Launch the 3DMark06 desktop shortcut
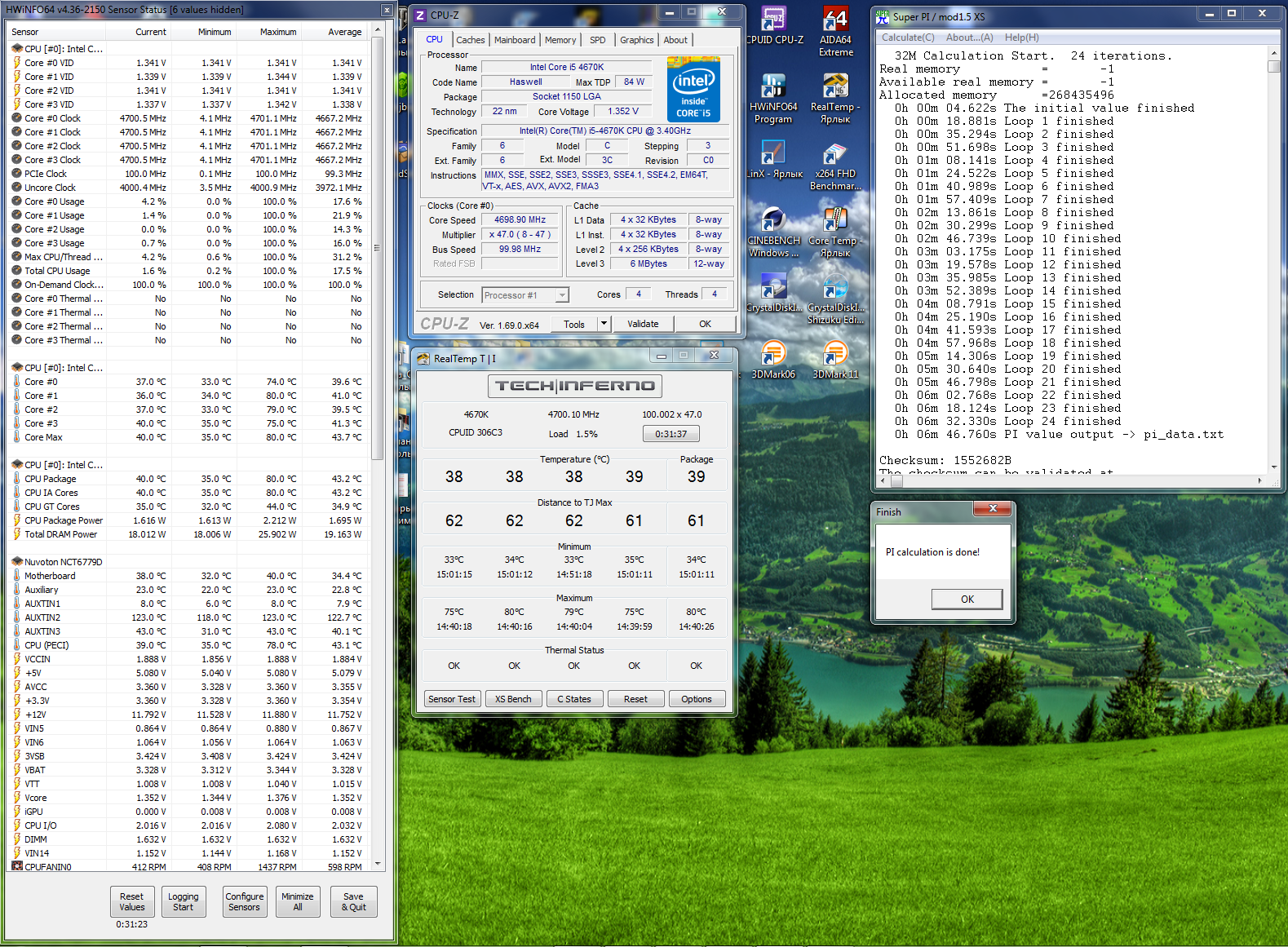The image size is (1288, 947). [x=772, y=360]
